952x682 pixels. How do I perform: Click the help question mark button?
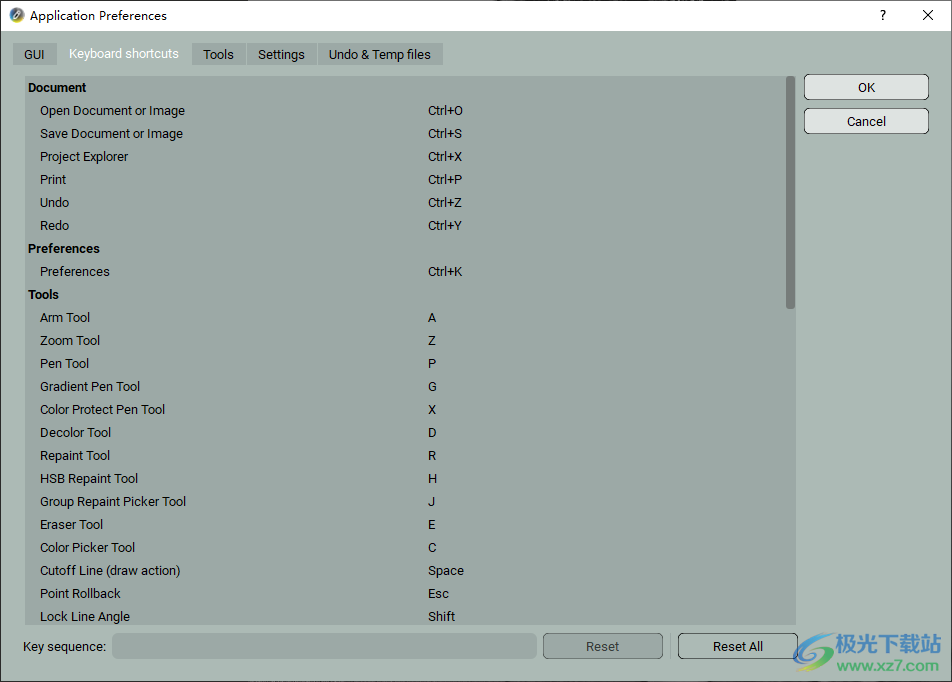click(x=882, y=16)
